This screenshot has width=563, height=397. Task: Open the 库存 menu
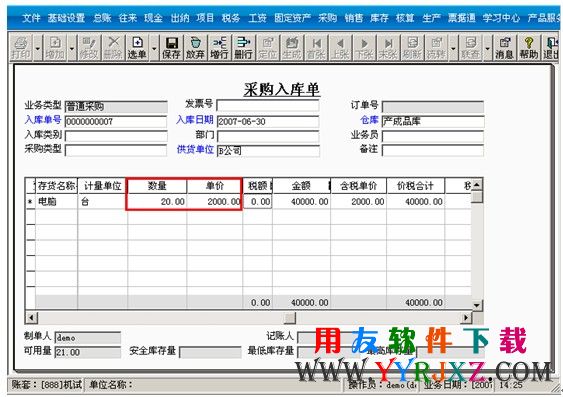380,18
